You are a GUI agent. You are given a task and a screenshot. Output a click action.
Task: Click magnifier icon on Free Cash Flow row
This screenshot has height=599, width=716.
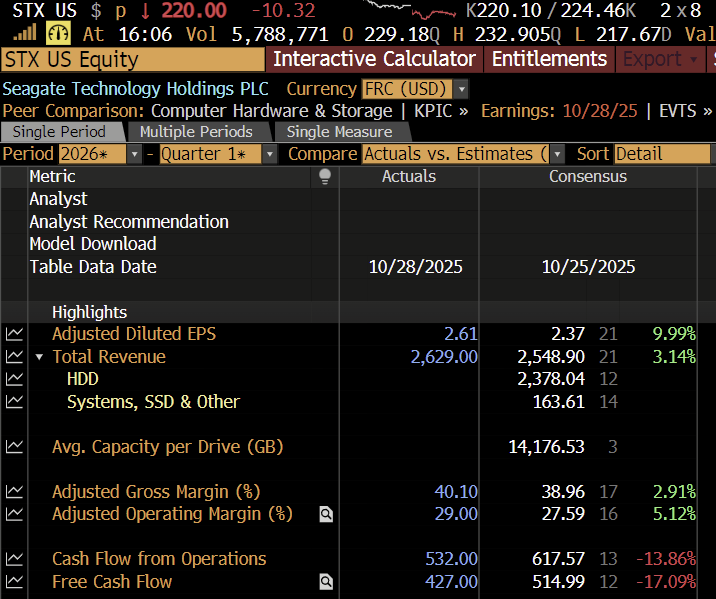point(326,582)
